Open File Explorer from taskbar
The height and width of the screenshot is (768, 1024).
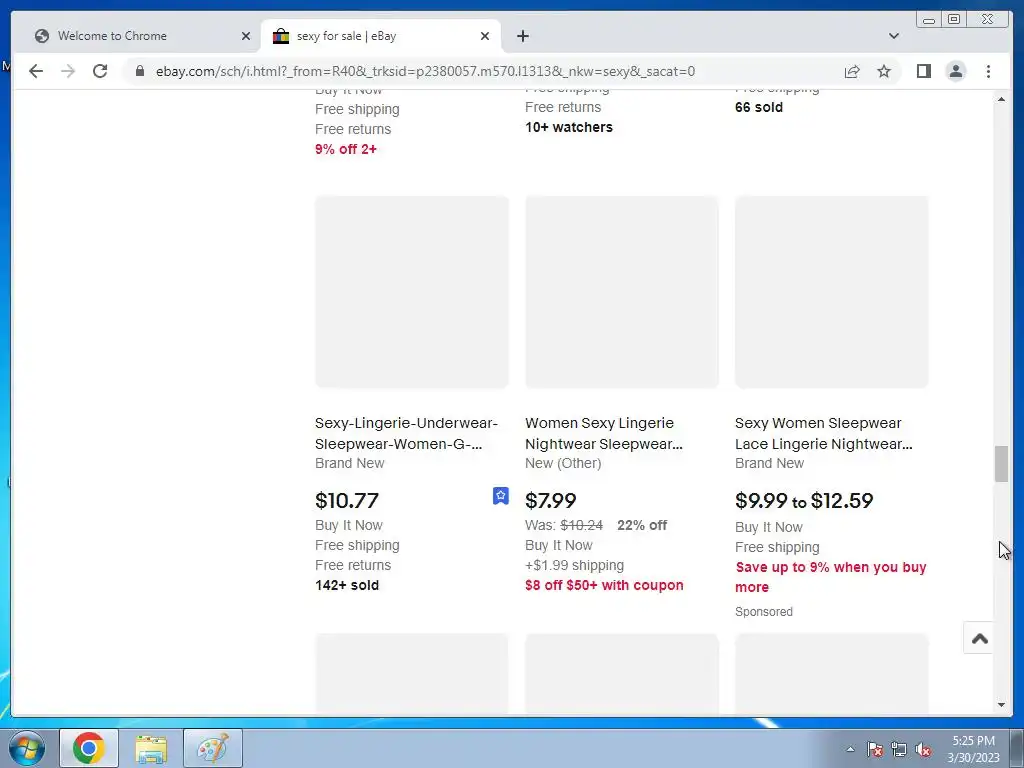151,748
